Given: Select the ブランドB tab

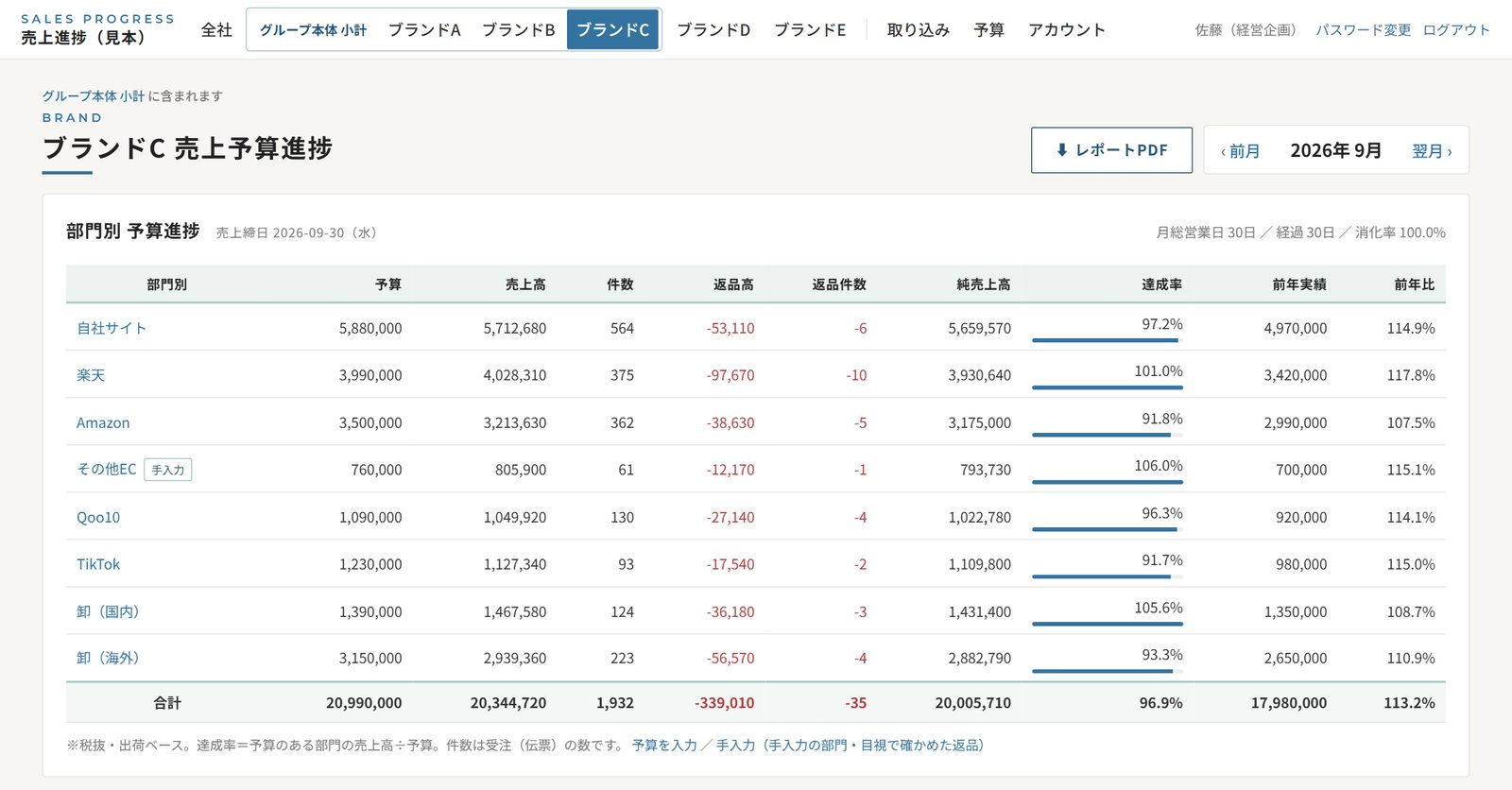Looking at the screenshot, I should click(x=519, y=30).
